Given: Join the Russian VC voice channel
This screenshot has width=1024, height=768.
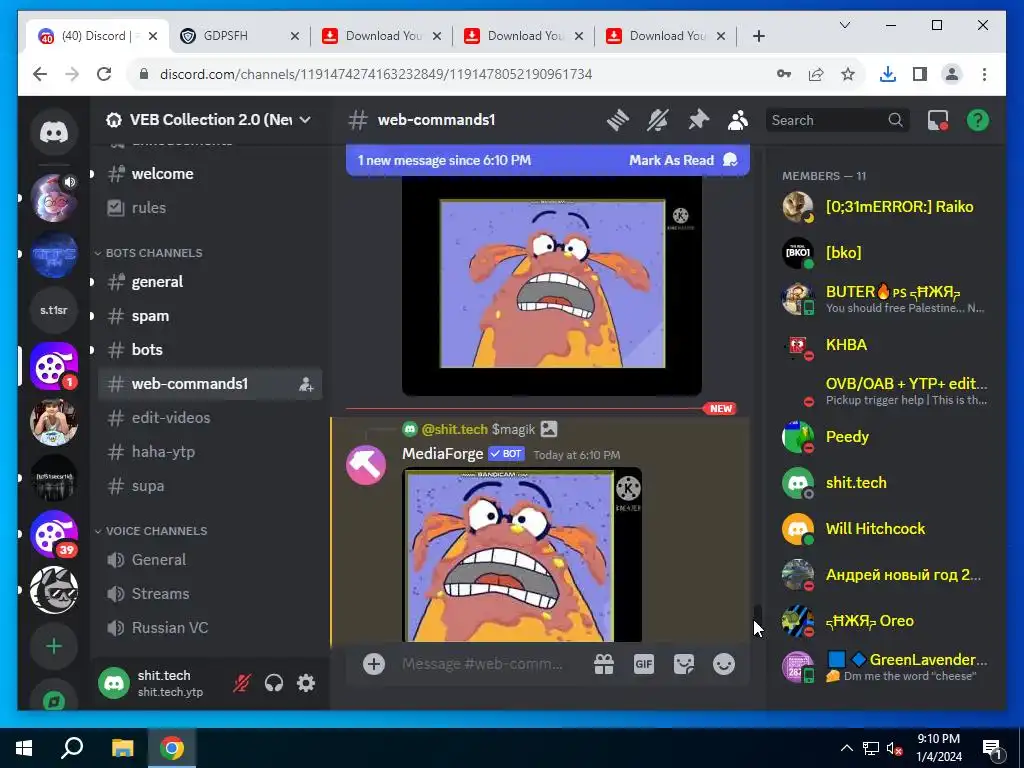Looking at the screenshot, I should (x=210, y=628).
